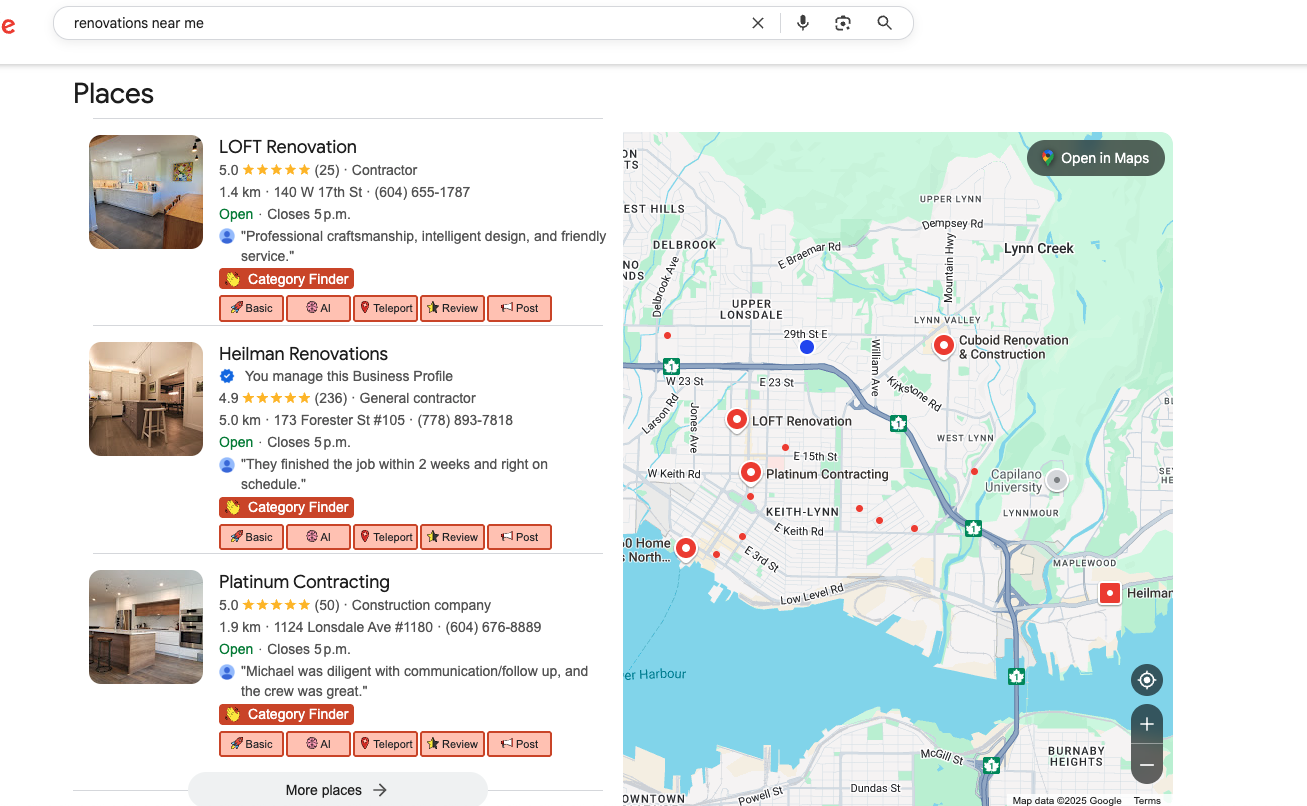Viewport: 1307px width, 806px height.
Task: Select Cuboid Renovation & Construction map pin
Action: [x=943, y=346]
